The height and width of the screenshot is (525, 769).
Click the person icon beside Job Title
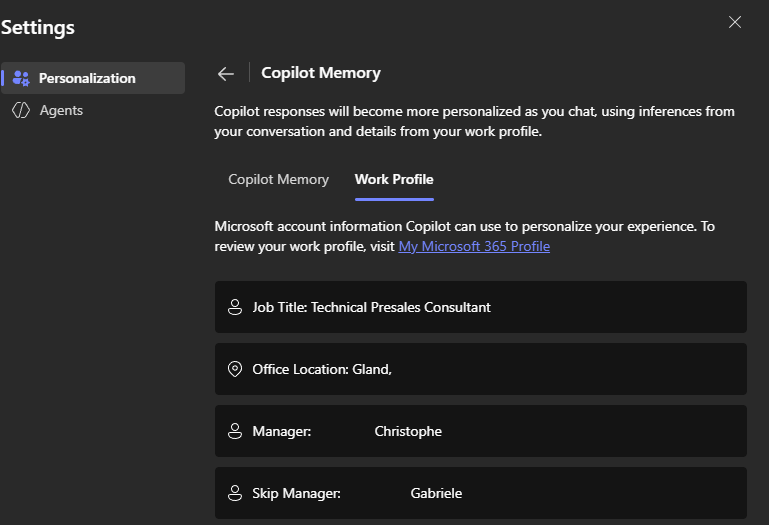(235, 307)
